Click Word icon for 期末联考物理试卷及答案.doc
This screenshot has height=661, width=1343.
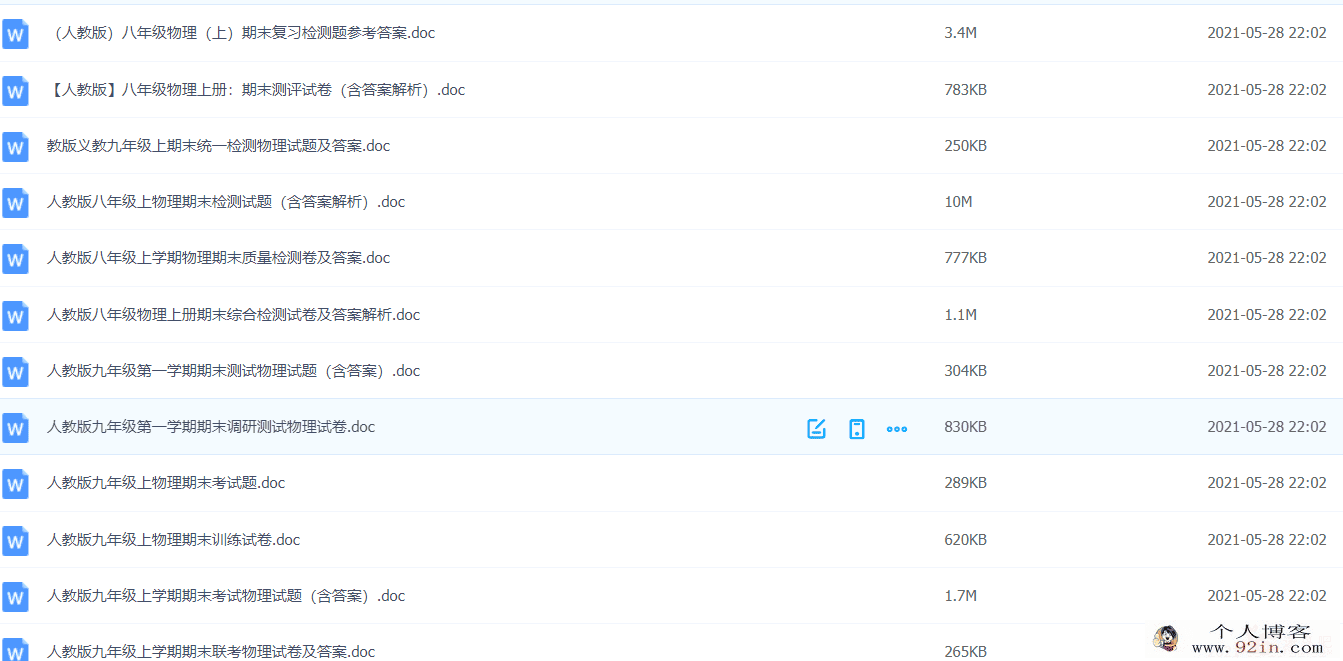click(15, 650)
